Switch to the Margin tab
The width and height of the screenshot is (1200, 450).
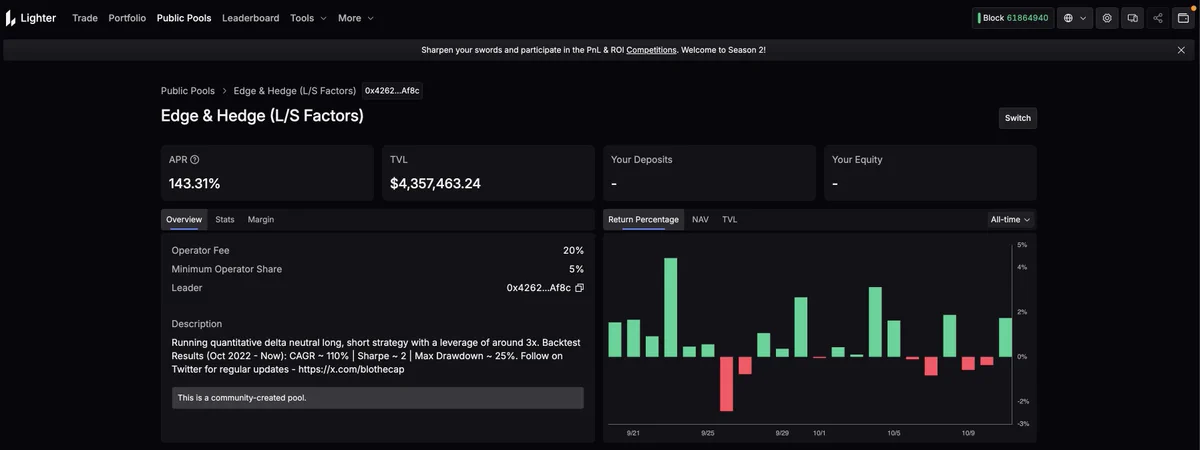[x=261, y=219]
